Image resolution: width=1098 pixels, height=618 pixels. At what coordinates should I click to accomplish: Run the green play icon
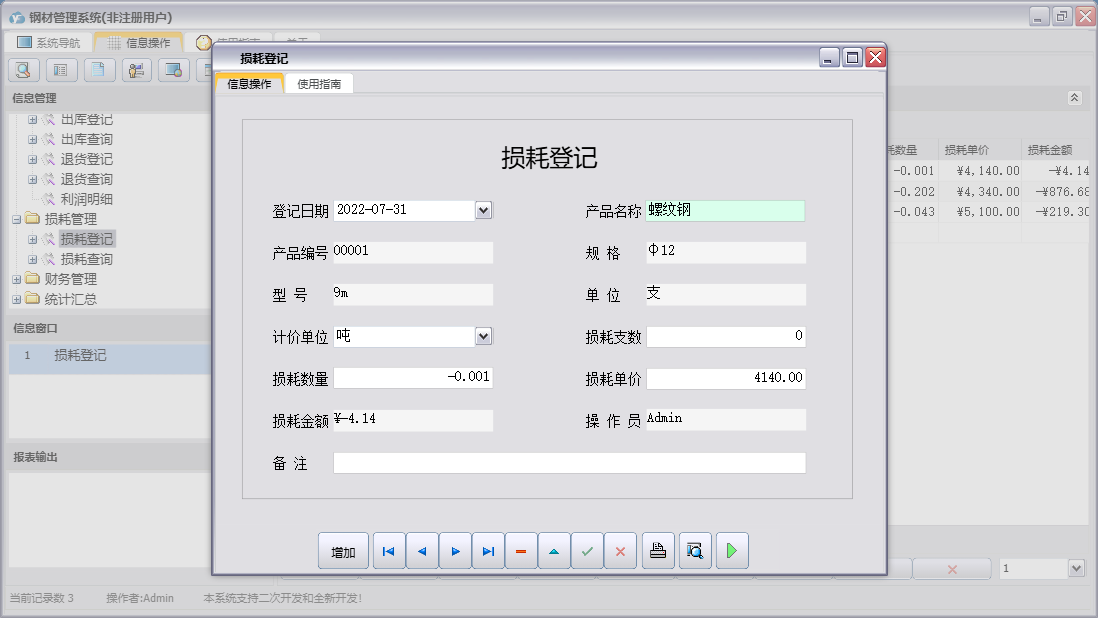pyautogui.click(x=731, y=550)
